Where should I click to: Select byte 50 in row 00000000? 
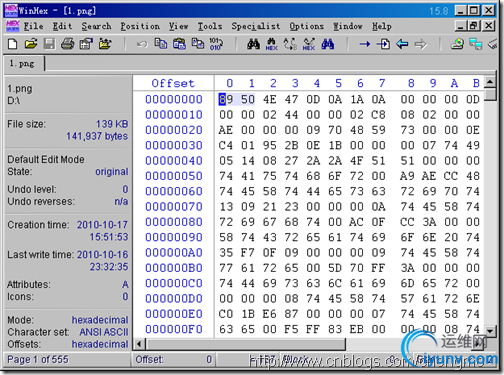coord(248,99)
